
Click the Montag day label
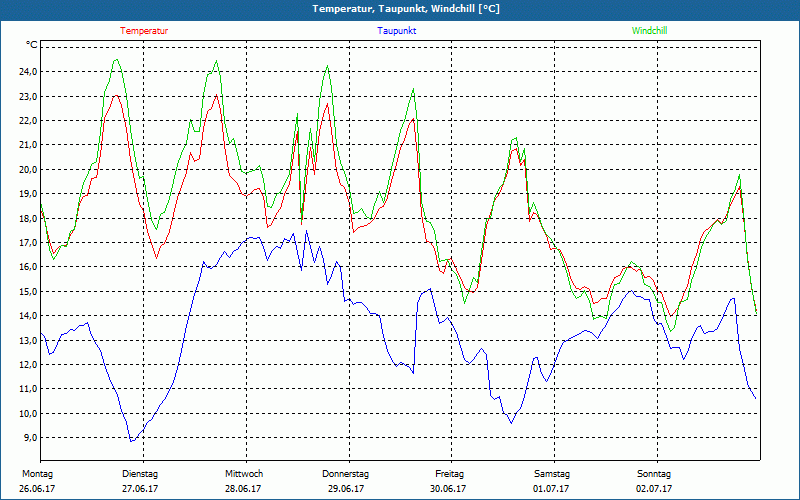point(37,474)
